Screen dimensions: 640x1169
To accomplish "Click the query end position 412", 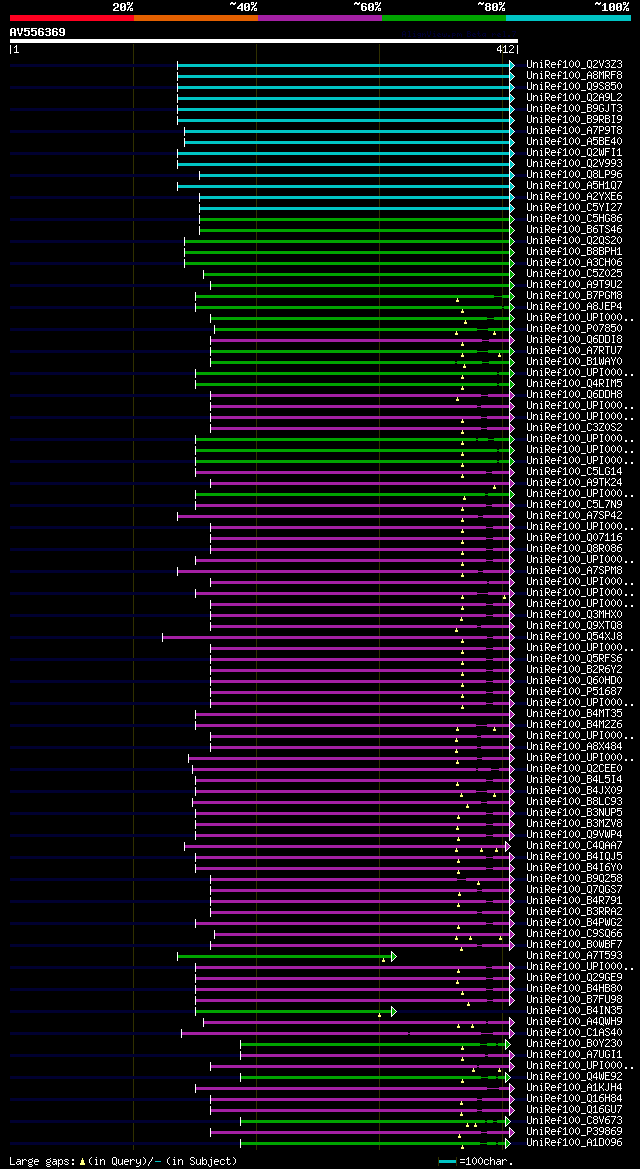I will (506, 49).
